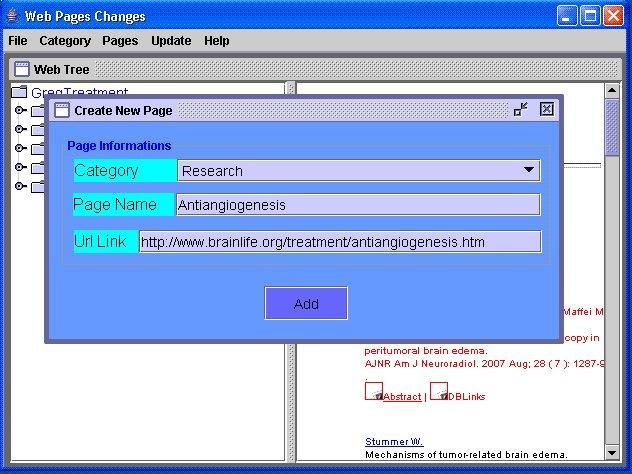The width and height of the screenshot is (632, 474).
Task: Open the Pages menu
Action: 120,41
